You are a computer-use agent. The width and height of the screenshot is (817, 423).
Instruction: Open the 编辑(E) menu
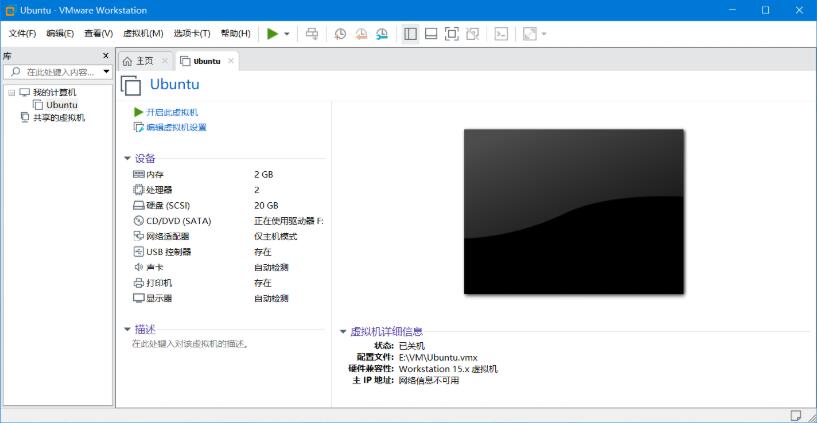(x=60, y=34)
